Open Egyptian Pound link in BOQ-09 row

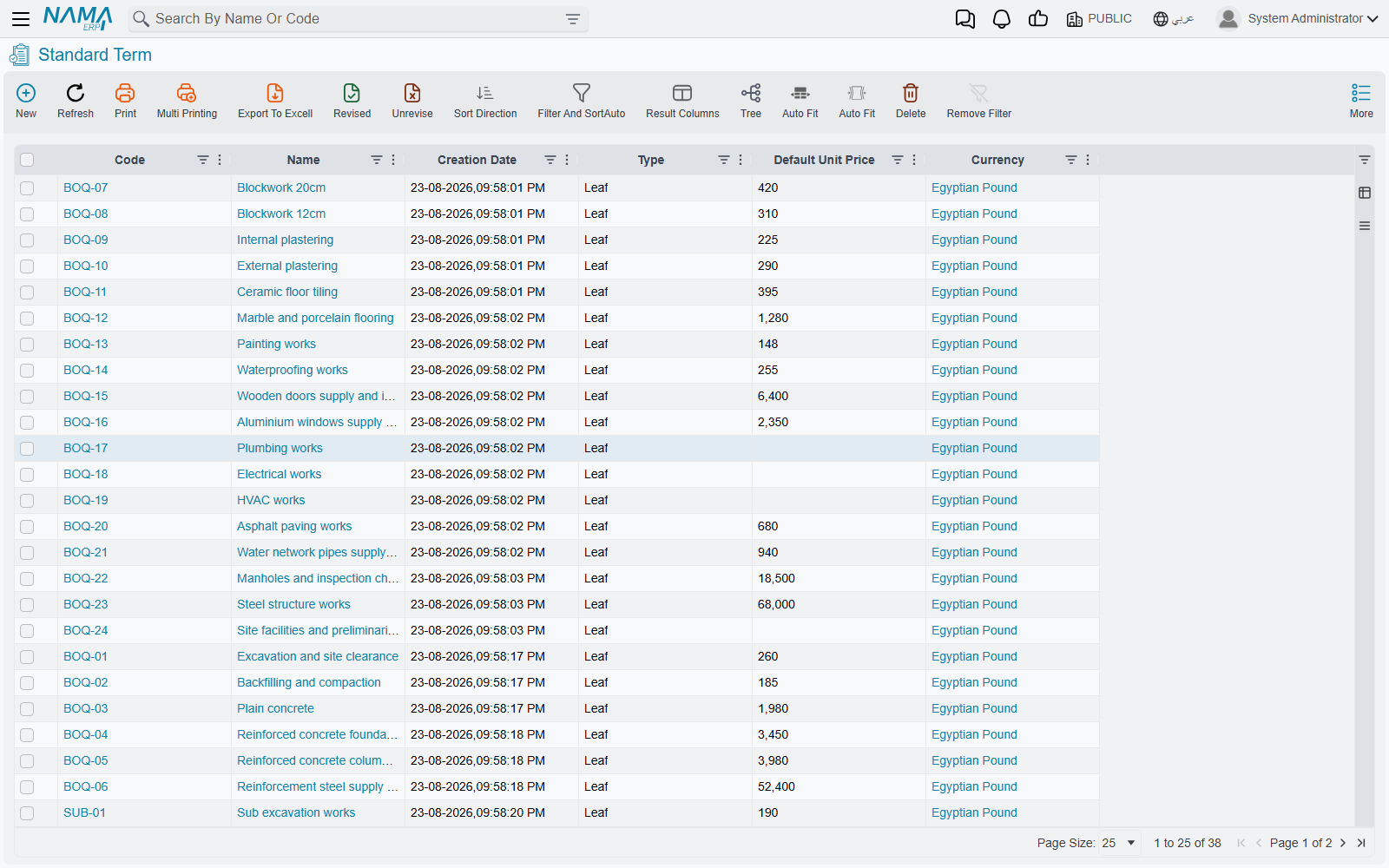tap(974, 240)
